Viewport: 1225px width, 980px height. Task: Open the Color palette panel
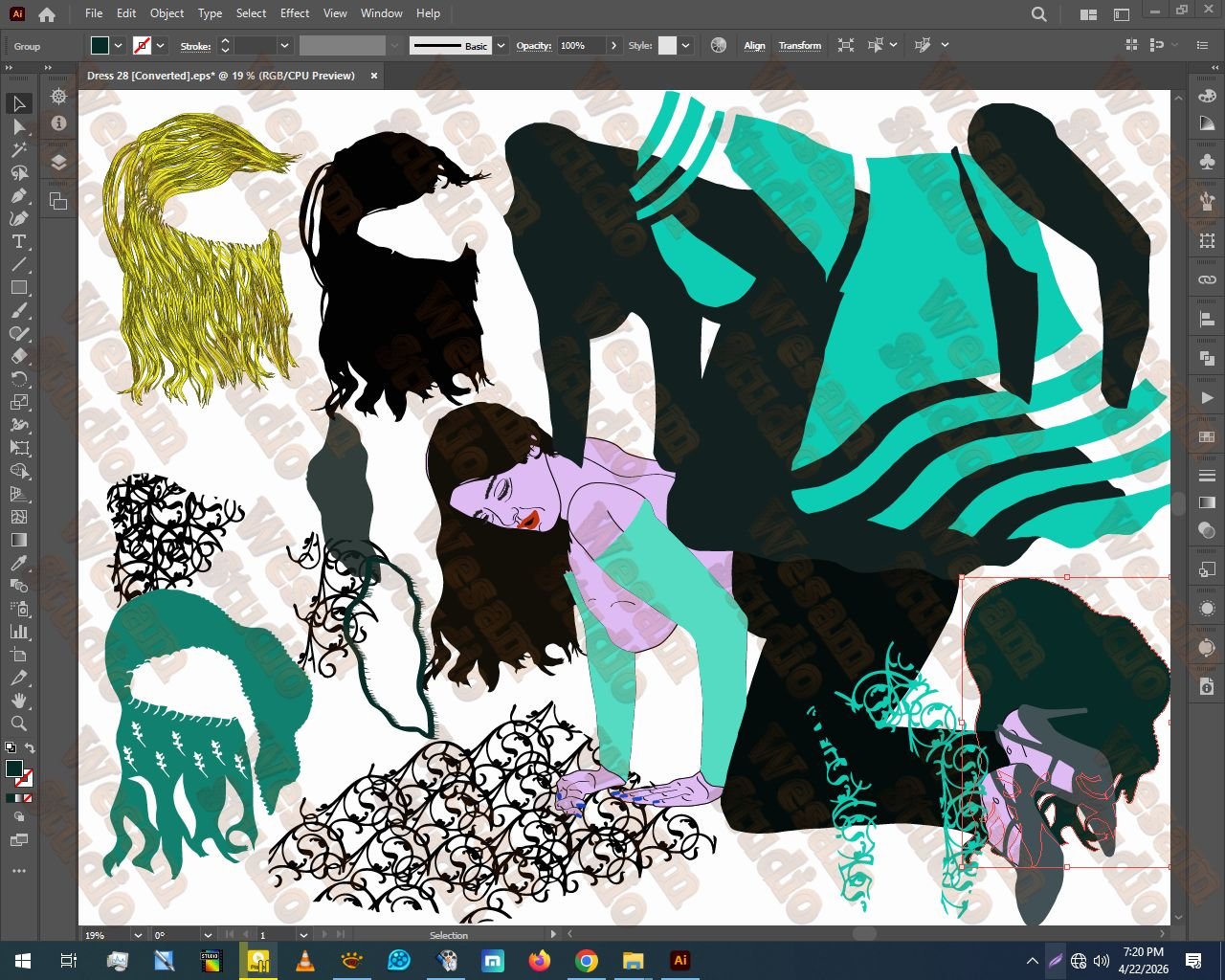(x=1207, y=96)
